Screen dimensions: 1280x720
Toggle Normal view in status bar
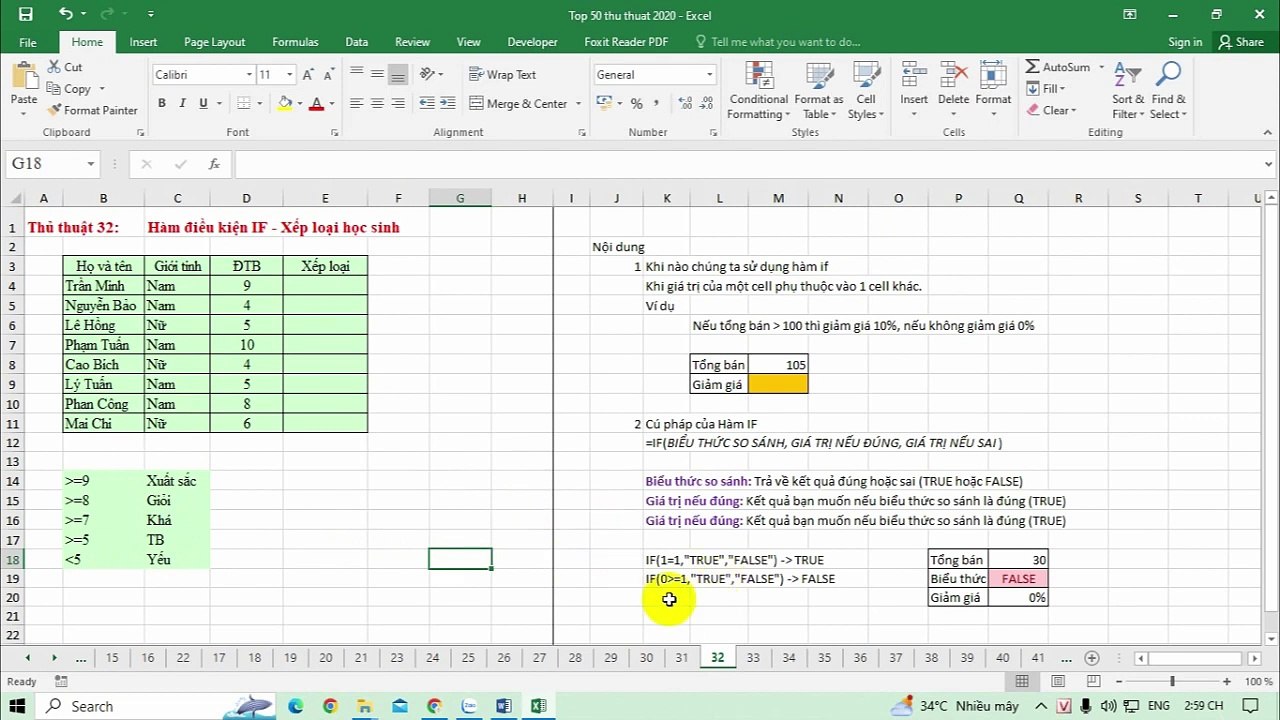coord(1022,682)
